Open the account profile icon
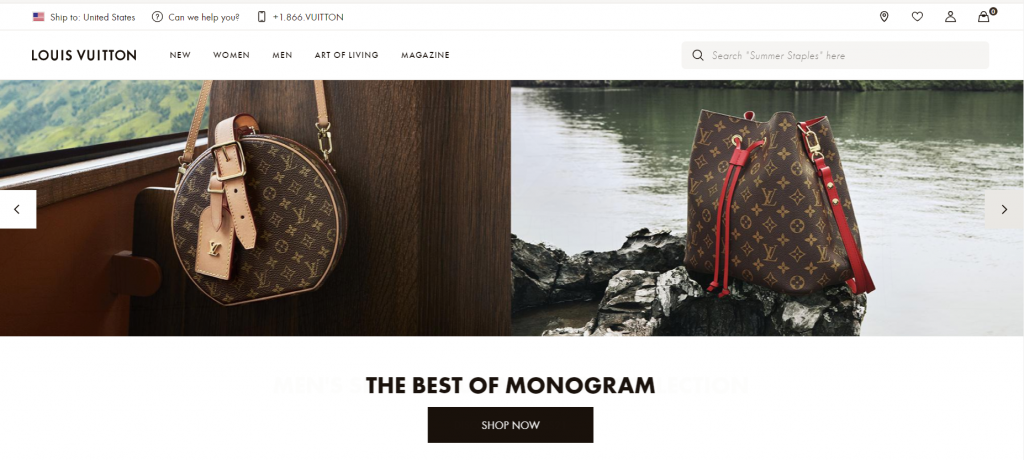 coord(950,17)
